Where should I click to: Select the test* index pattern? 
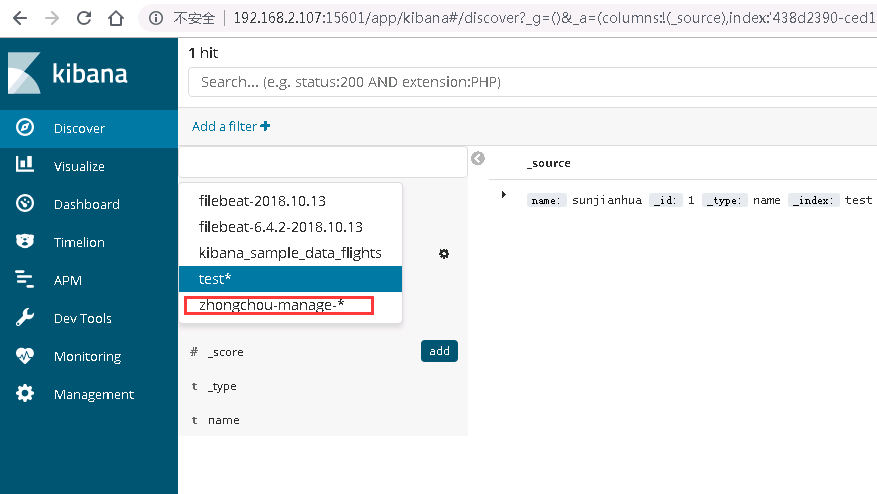[290, 279]
